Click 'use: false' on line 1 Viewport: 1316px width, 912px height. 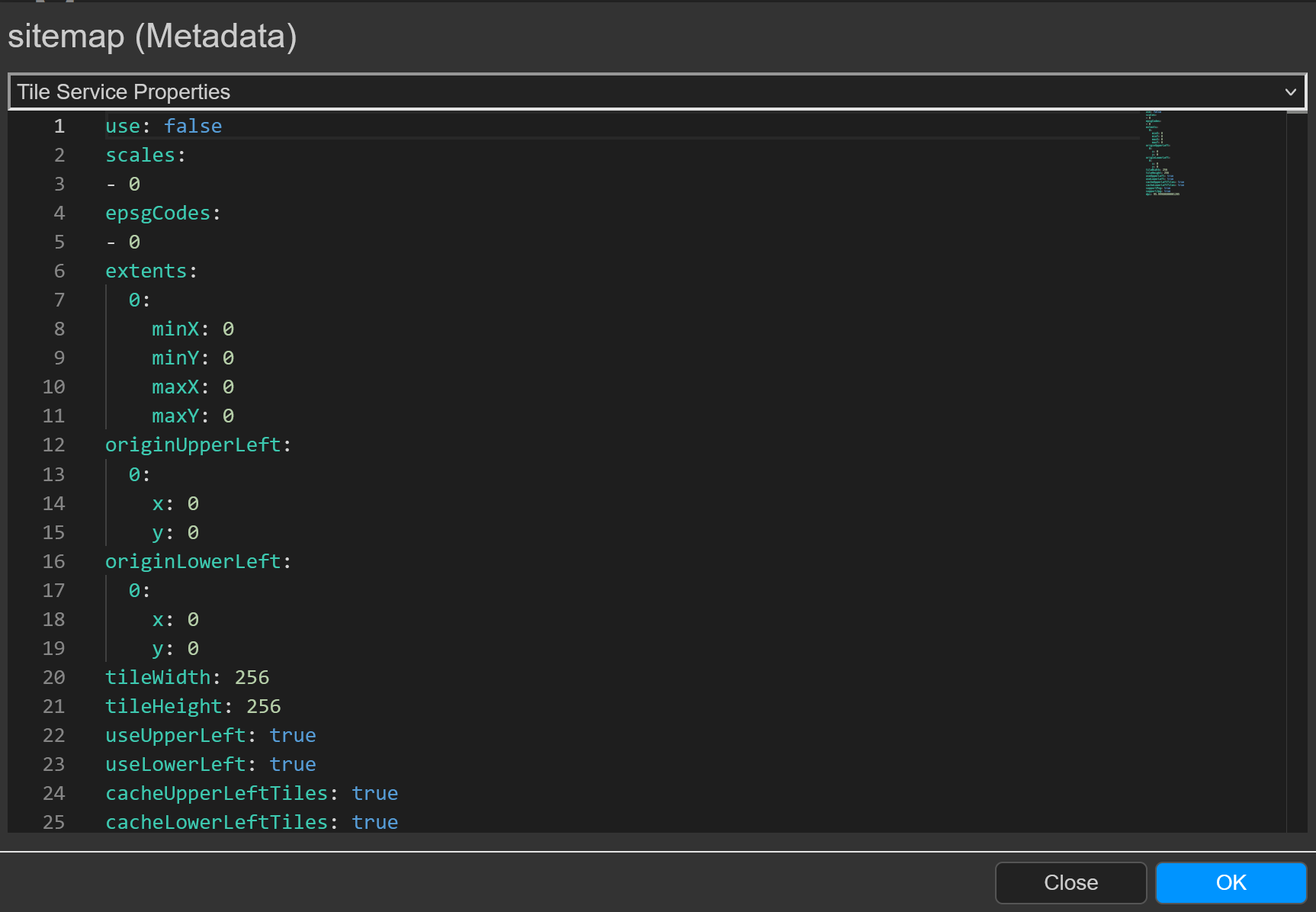[x=163, y=126]
